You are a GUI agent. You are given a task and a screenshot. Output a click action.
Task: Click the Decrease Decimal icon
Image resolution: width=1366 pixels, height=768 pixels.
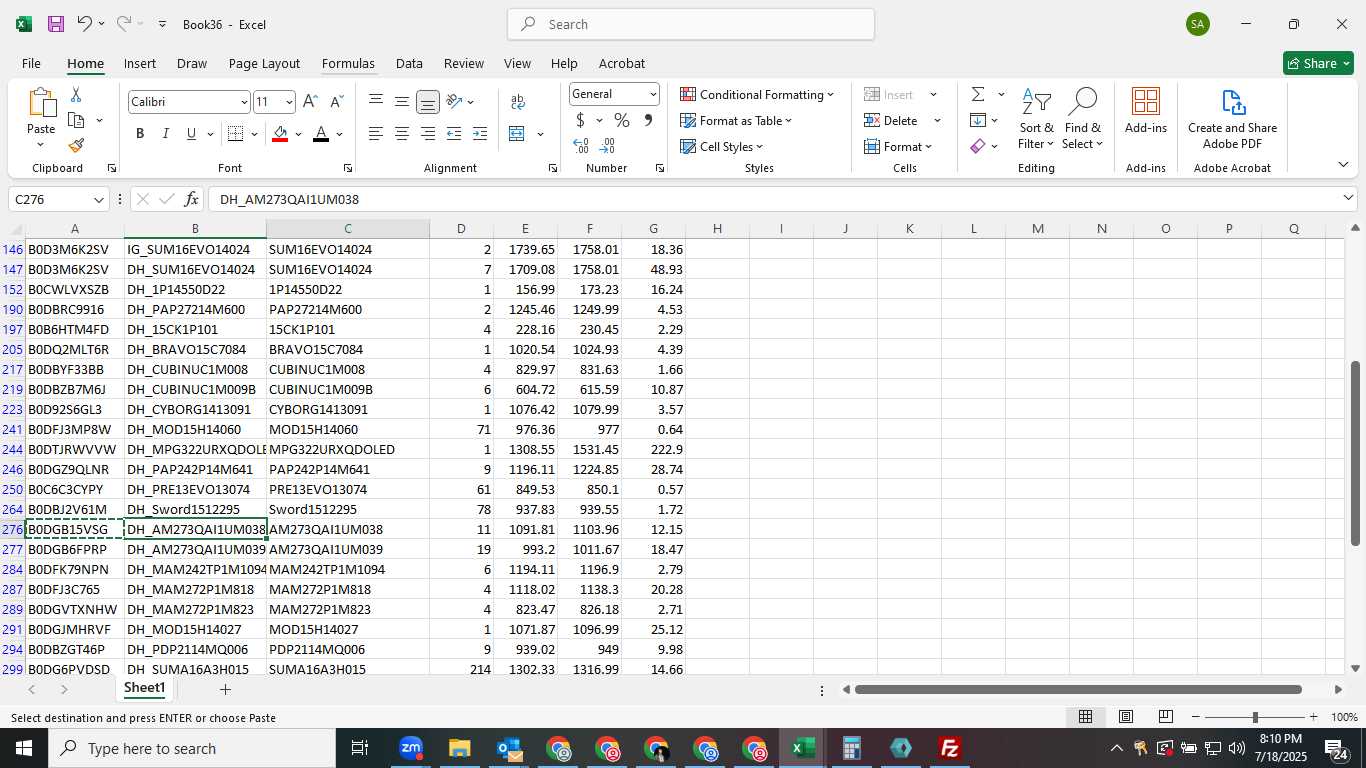point(607,146)
